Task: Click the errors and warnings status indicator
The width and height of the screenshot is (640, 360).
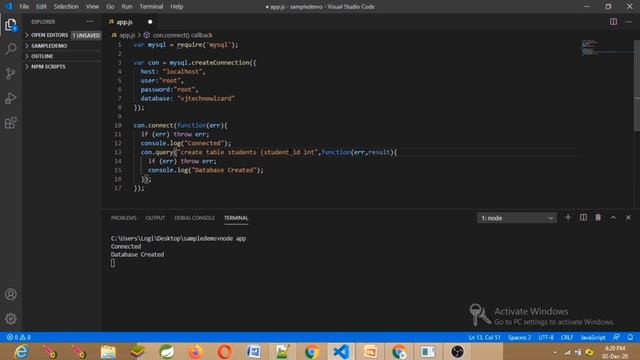Action: (x=18, y=338)
